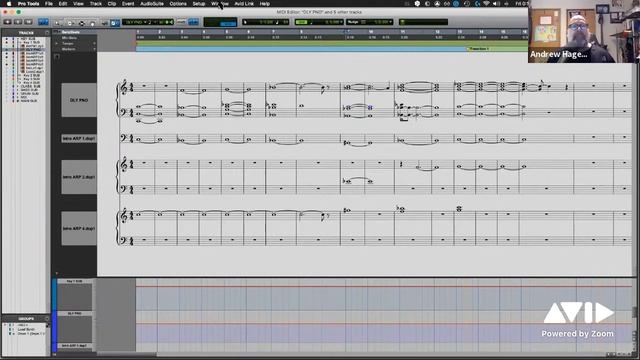
Task: Click the Bars|Beats ruler label
Action: click(71, 32)
